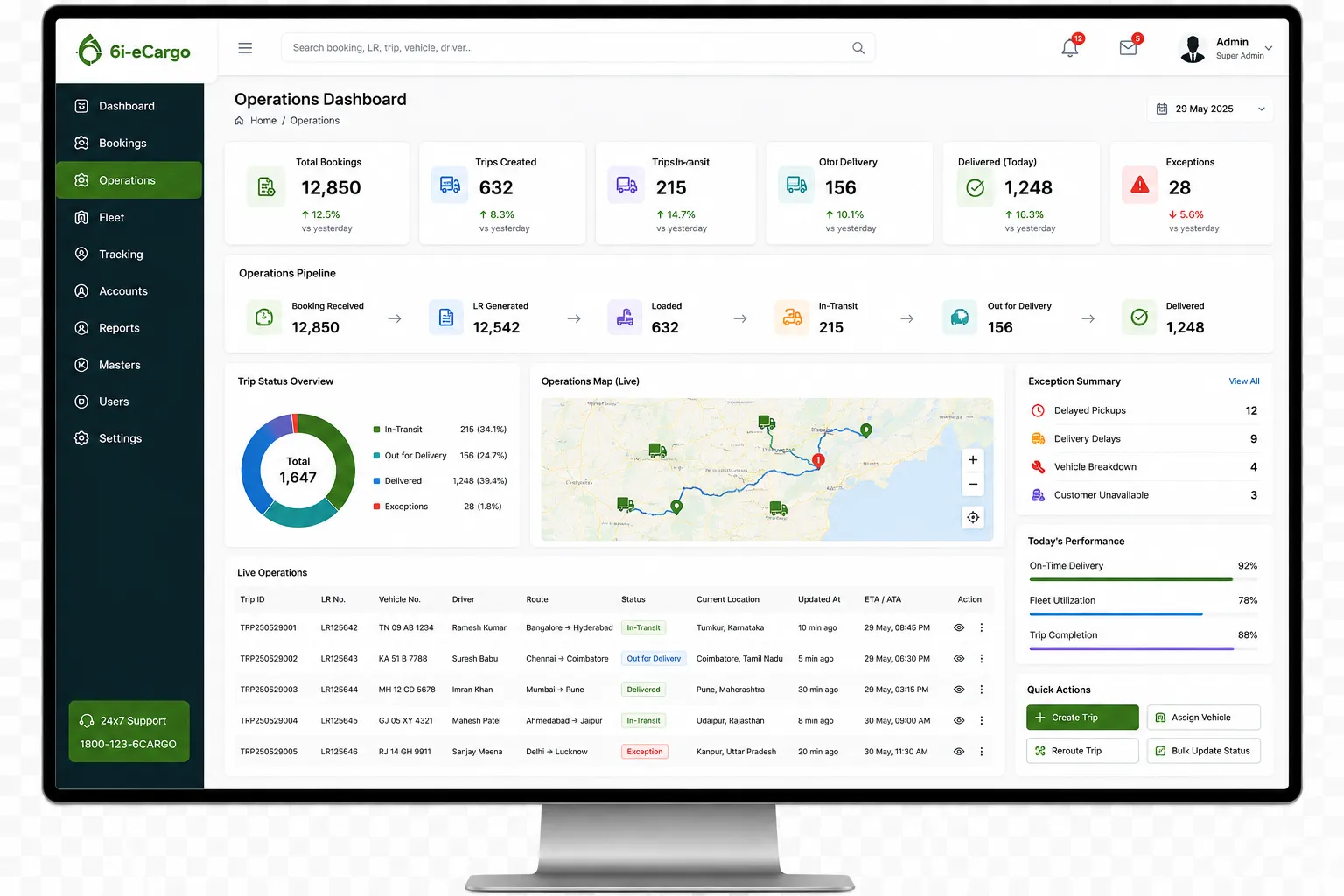Toggle sidebar with hamburger menu icon
This screenshot has width=1344, height=896.
tap(245, 48)
